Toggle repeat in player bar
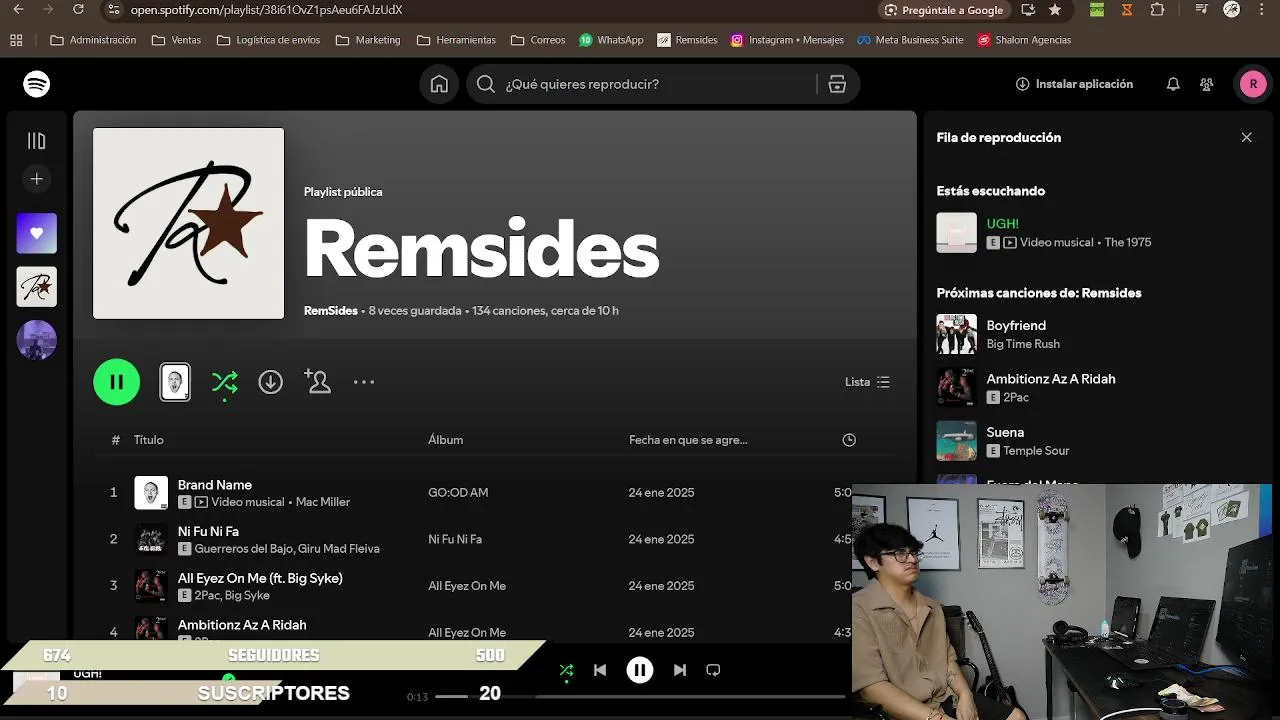This screenshot has width=1280, height=720. (x=713, y=670)
